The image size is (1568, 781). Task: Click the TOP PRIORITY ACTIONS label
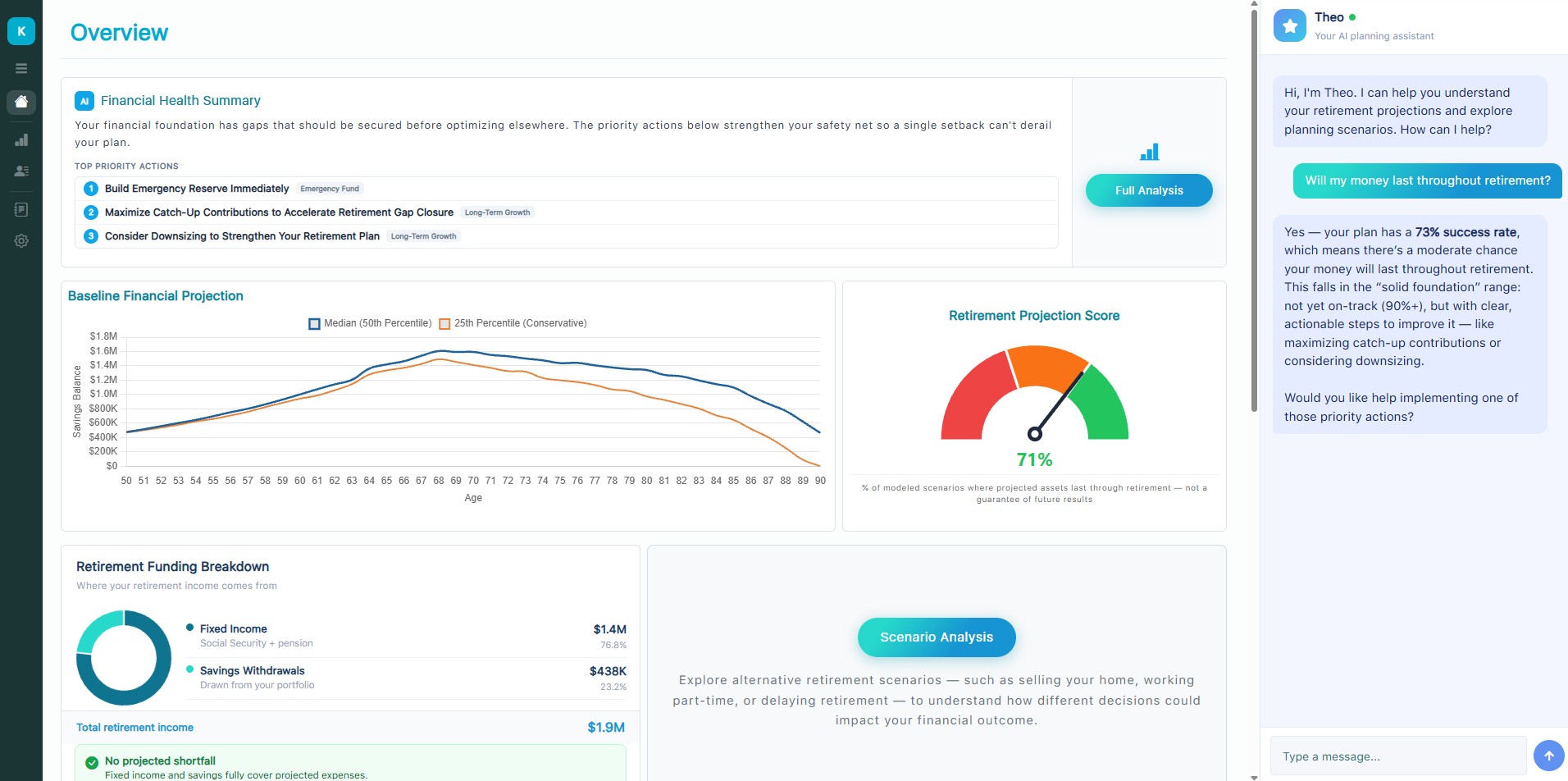pos(126,167)
